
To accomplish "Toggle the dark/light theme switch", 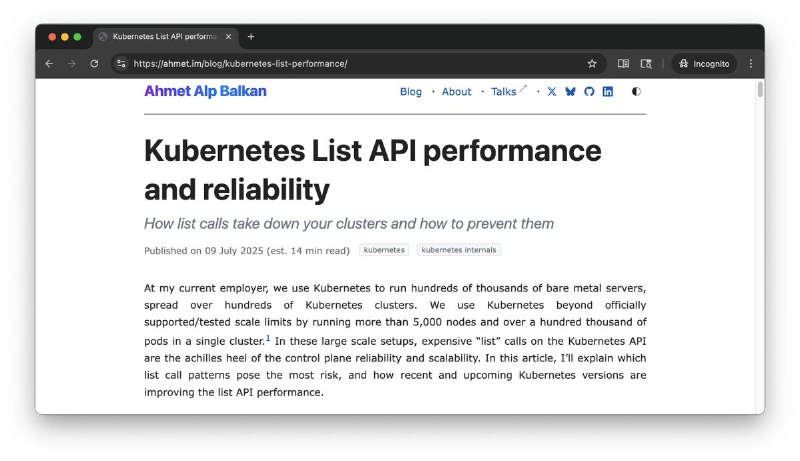I will 636,91.
